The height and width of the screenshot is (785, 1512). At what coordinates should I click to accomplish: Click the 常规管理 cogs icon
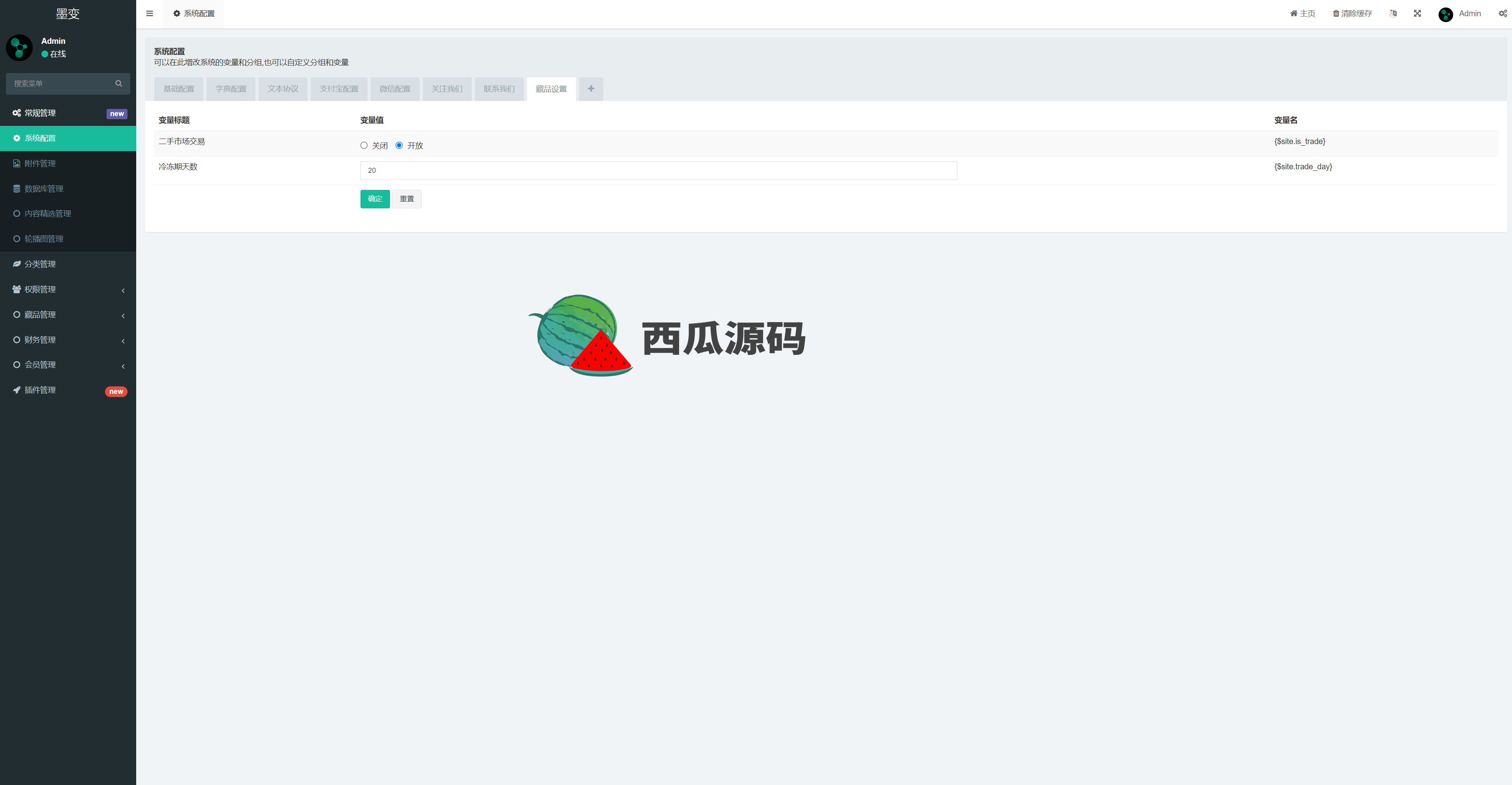17,113
